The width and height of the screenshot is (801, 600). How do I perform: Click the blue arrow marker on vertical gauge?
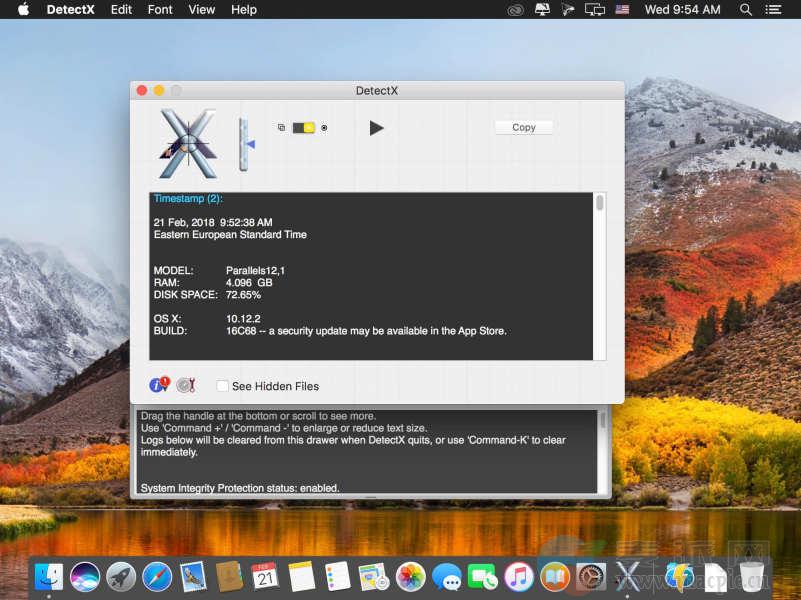(250, 145)
